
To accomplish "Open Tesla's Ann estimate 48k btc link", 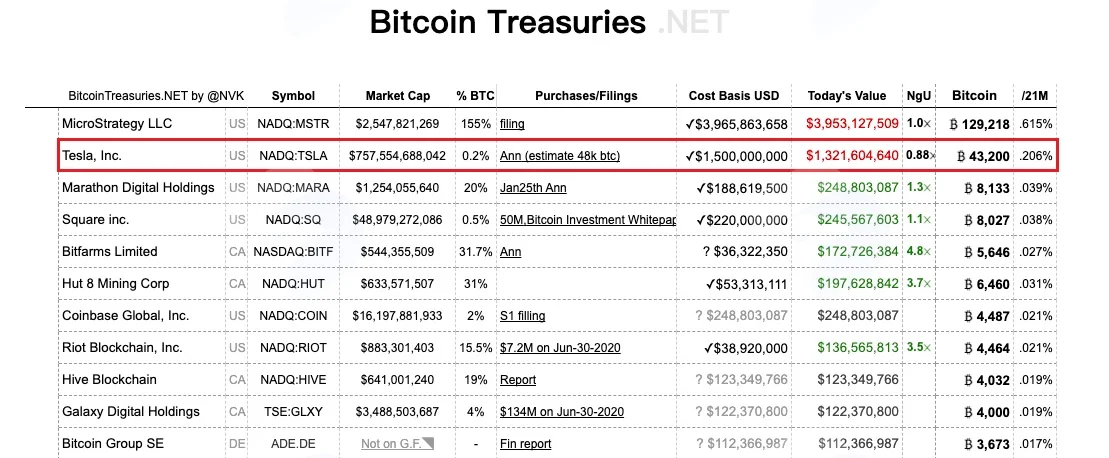I will [x=559, y=155].
